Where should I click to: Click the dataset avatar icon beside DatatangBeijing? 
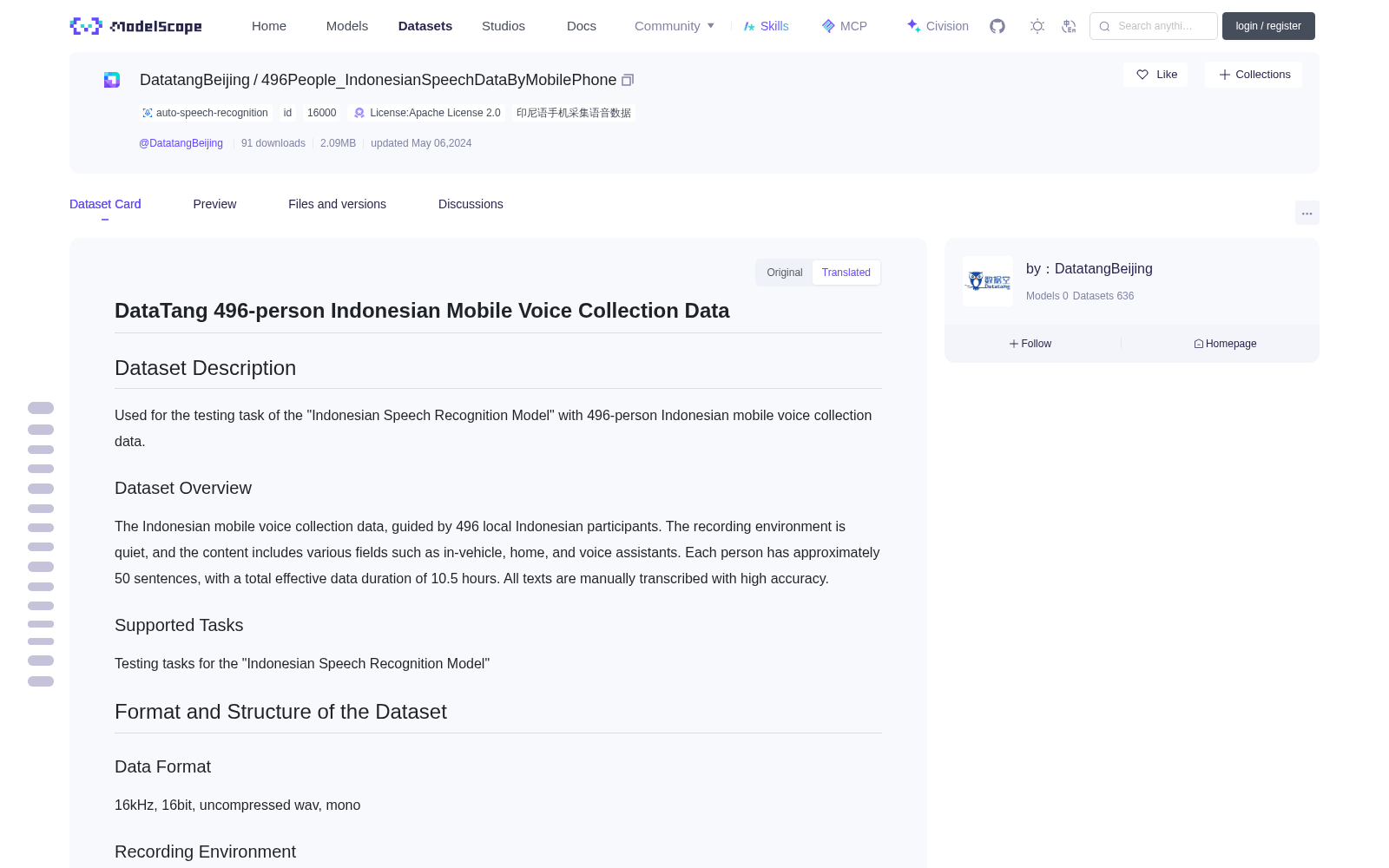point(112,80)
